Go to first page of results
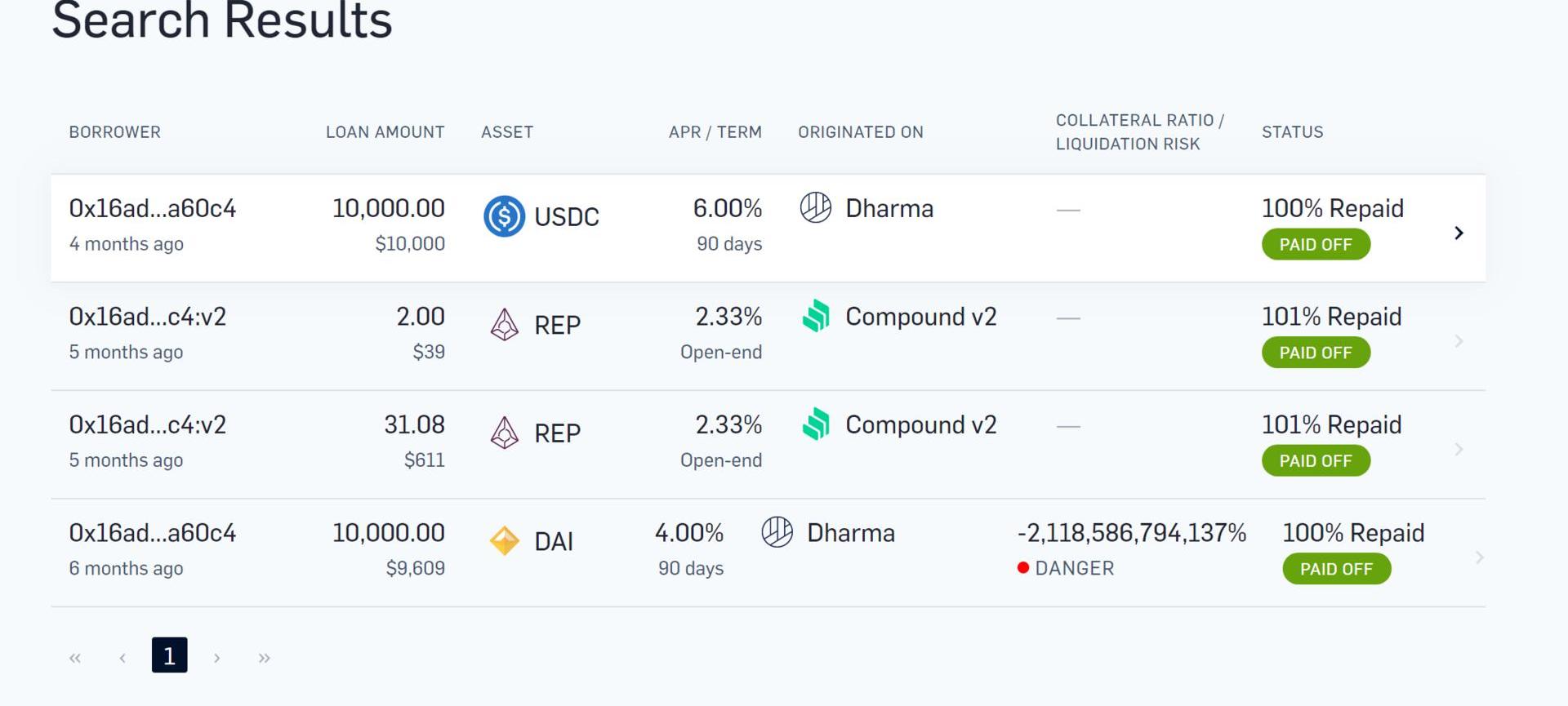1568x706 pixels. [x=75, y=658]
